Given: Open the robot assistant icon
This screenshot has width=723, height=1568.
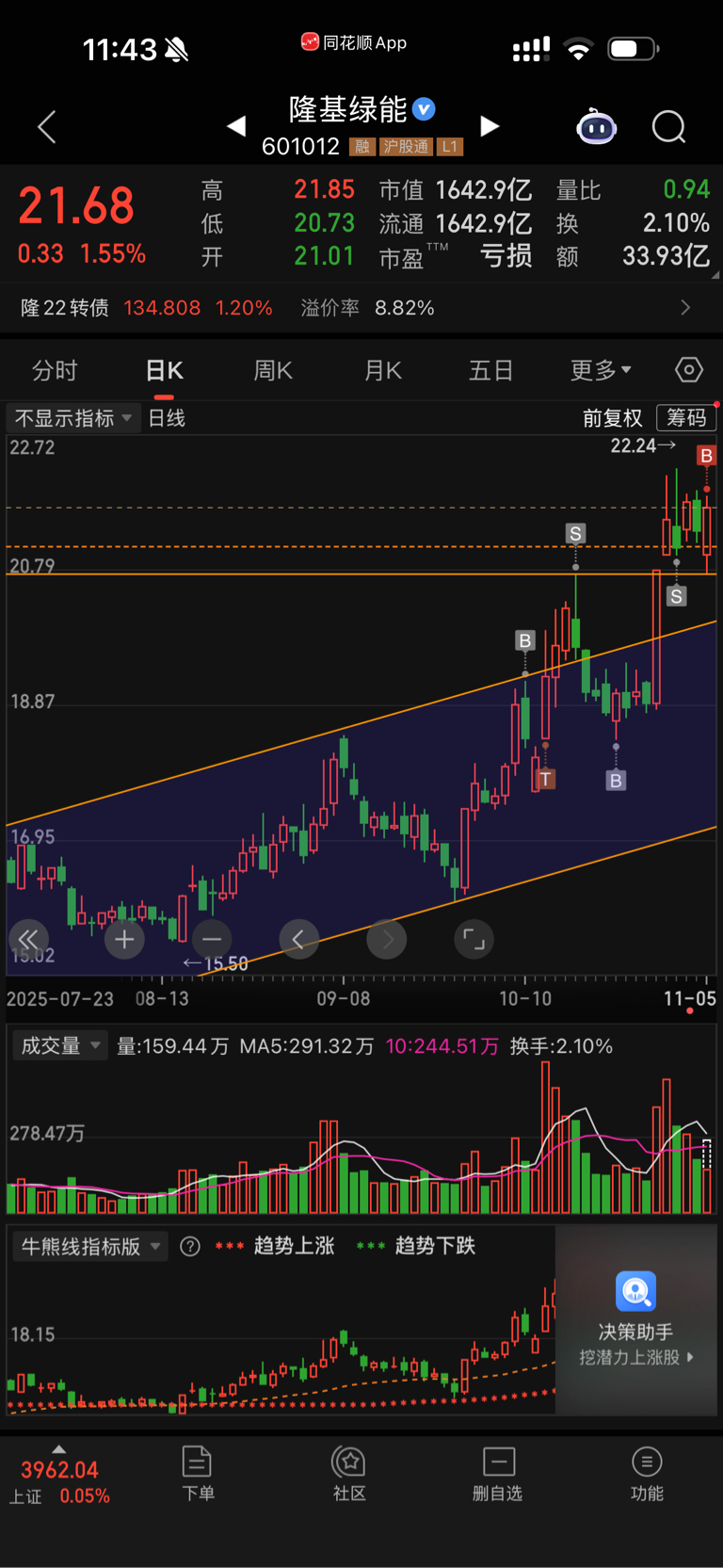Looking at the screenshot, I should pyautogui.click(x=596, y=126).
